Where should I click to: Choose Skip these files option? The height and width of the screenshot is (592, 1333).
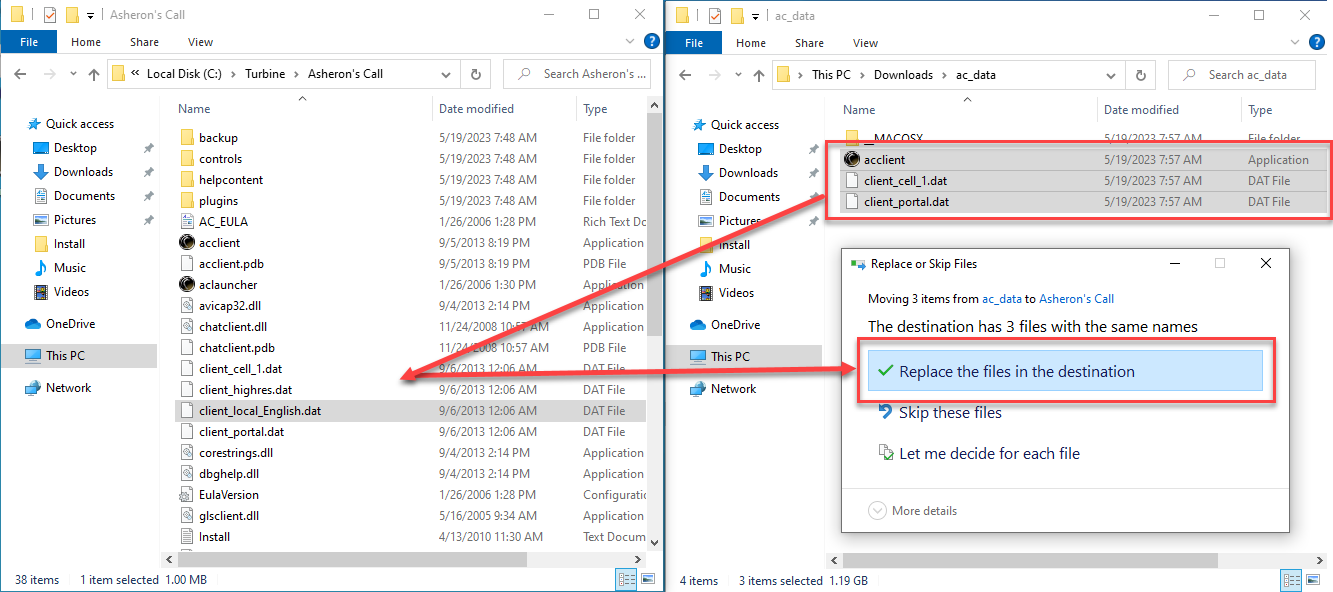949,413
